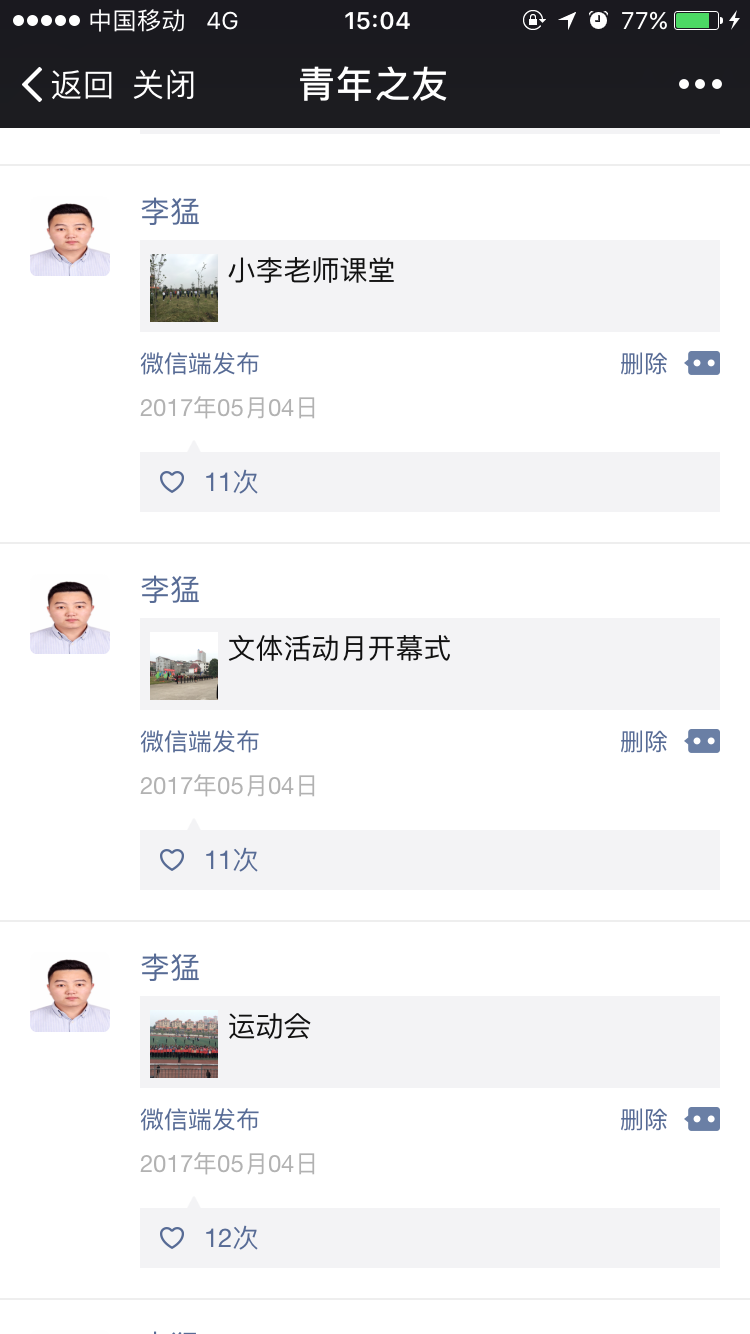Delete the 小李老师课堂 post
The image size is (750, 1334).
[x=643, y=364]
